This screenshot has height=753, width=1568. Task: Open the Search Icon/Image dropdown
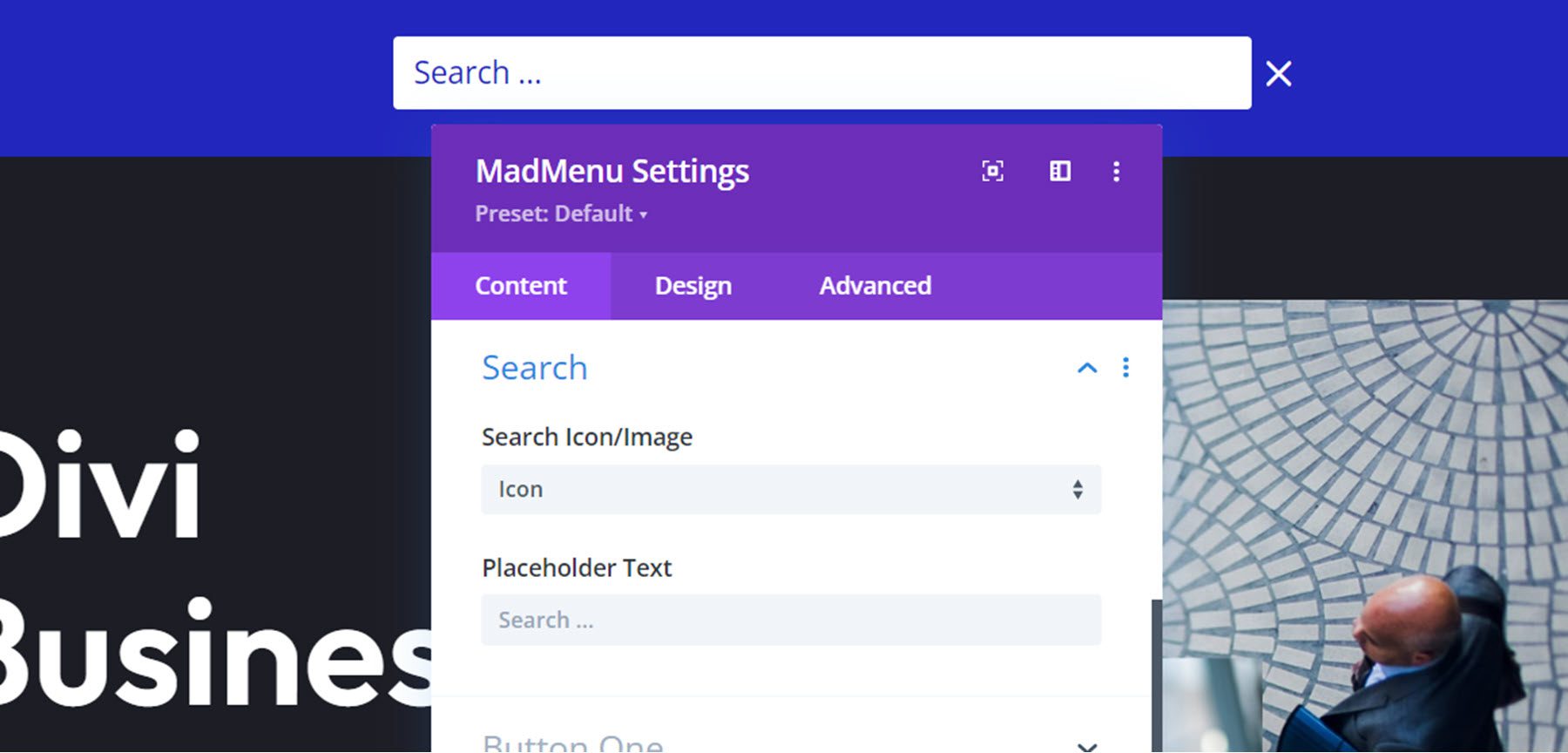pos(791,489)
